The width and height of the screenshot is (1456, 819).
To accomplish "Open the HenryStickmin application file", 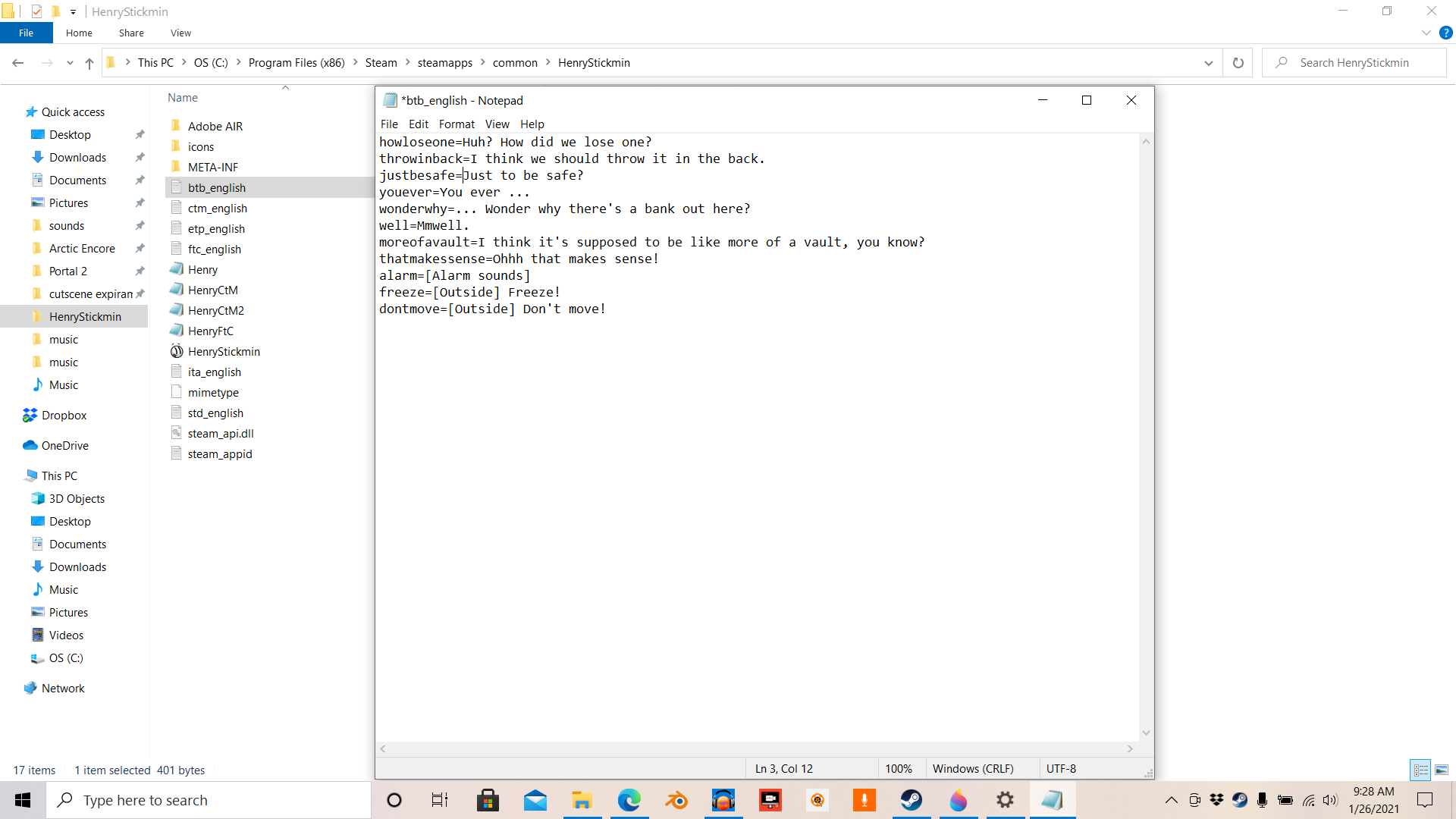I will (x=224, y=351).
